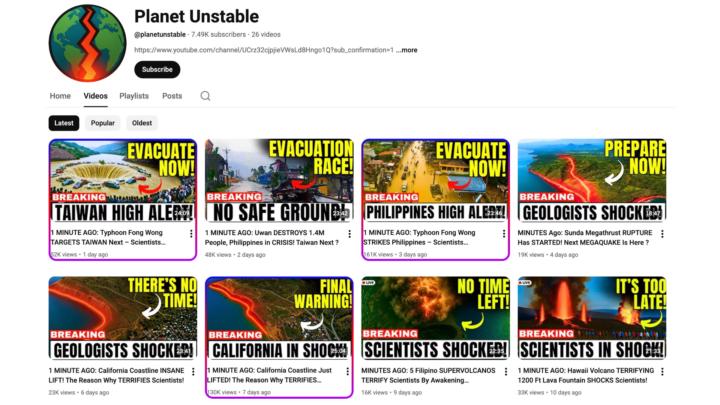This screenshot has width=720, height=405.
Task: Select the Popular filter chip
Action: pyautogui.click(x=102, y=123)
